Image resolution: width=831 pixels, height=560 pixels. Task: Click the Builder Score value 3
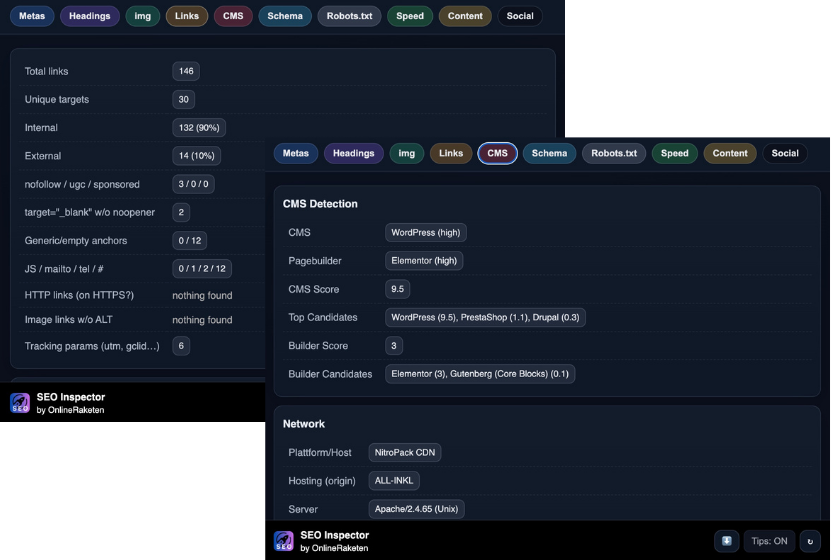(394, 346)
